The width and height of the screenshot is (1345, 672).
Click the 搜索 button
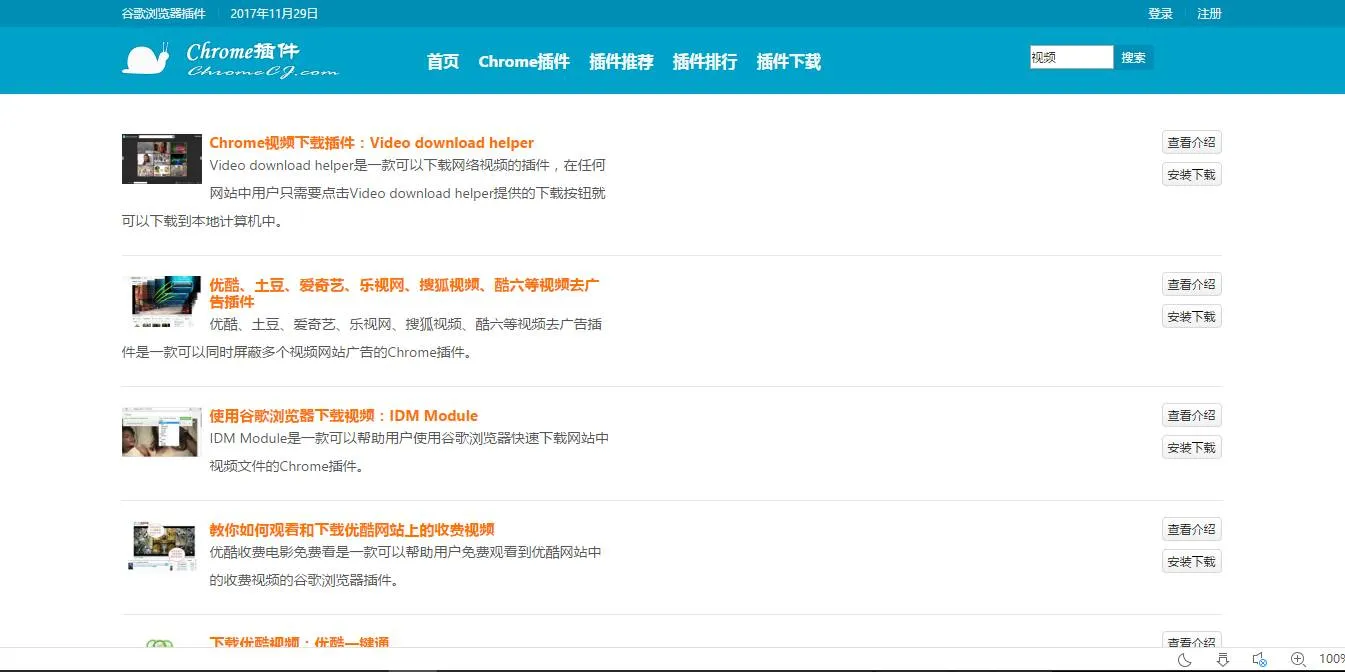tap(1134, 57)
